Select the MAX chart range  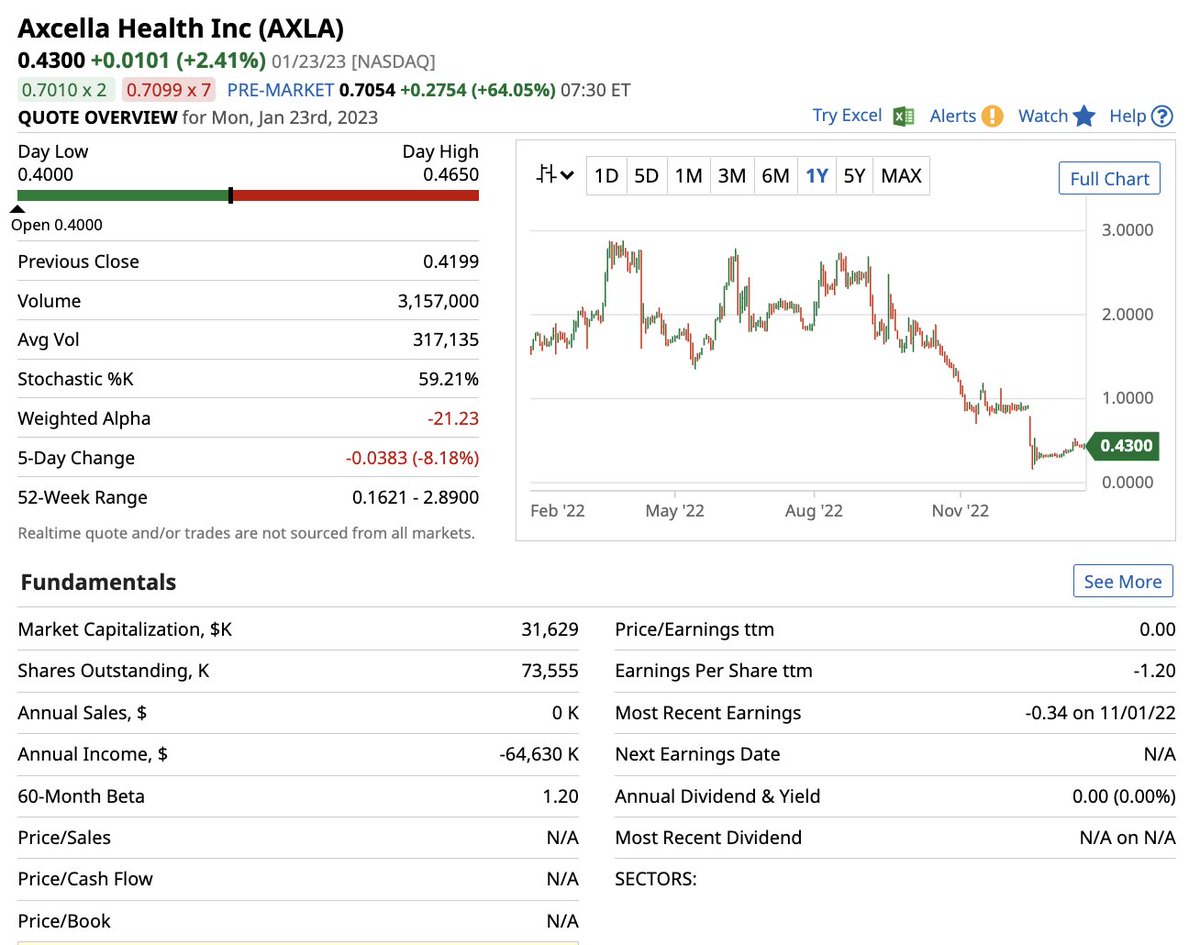click(x=901, y=176)
